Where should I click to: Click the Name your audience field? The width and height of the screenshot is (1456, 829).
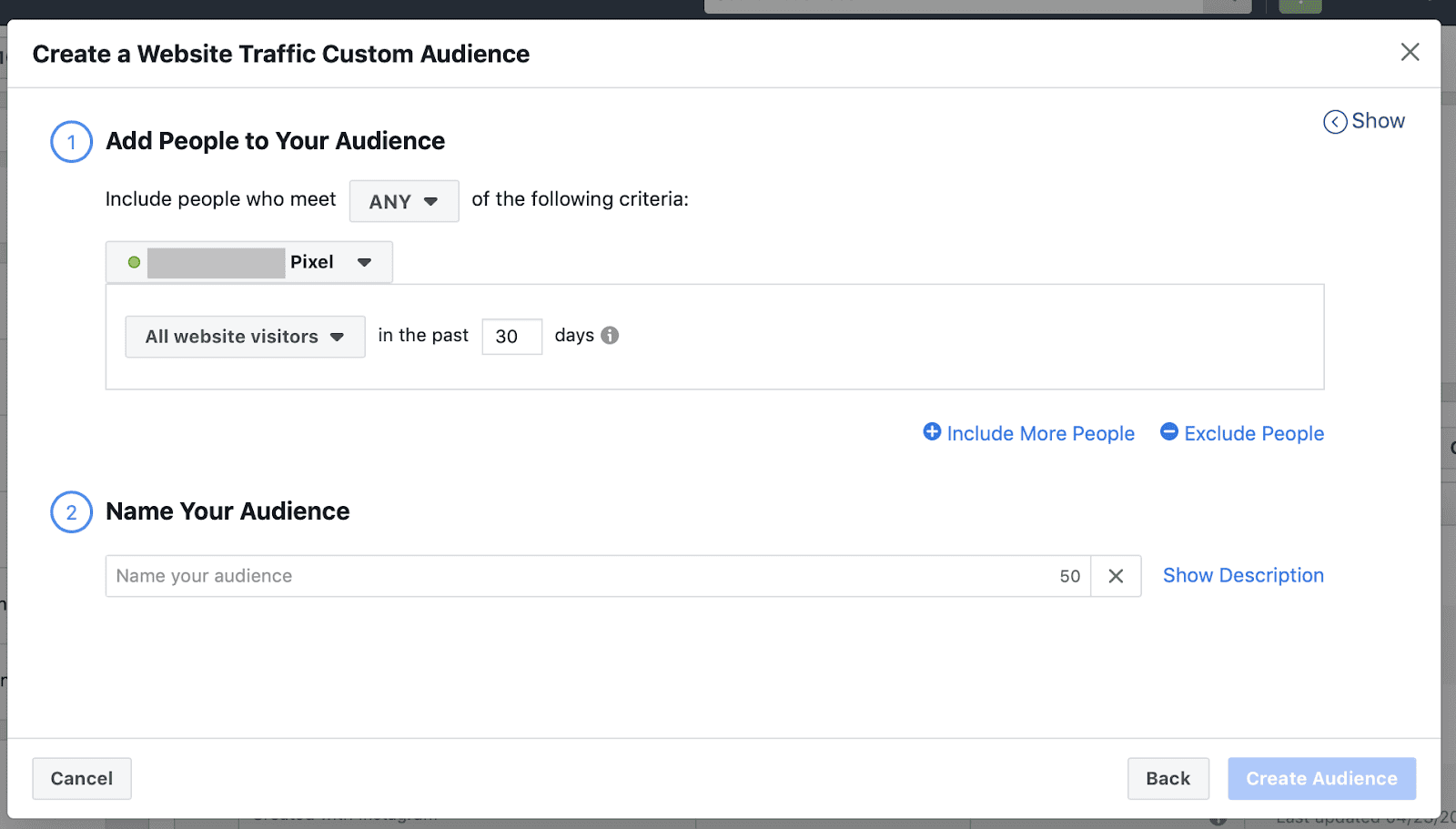(x=598, y=576)
